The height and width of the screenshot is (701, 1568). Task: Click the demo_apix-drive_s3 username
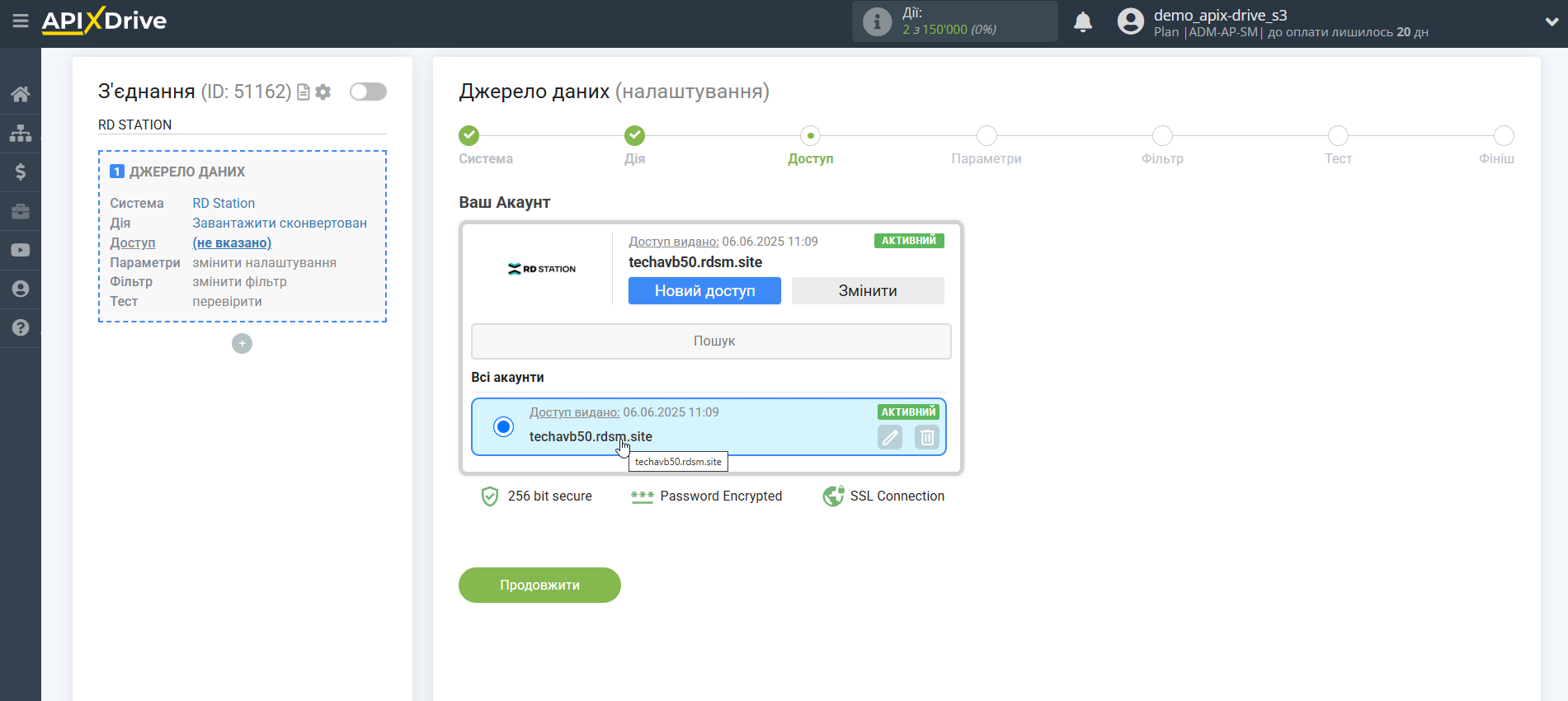1220,15
